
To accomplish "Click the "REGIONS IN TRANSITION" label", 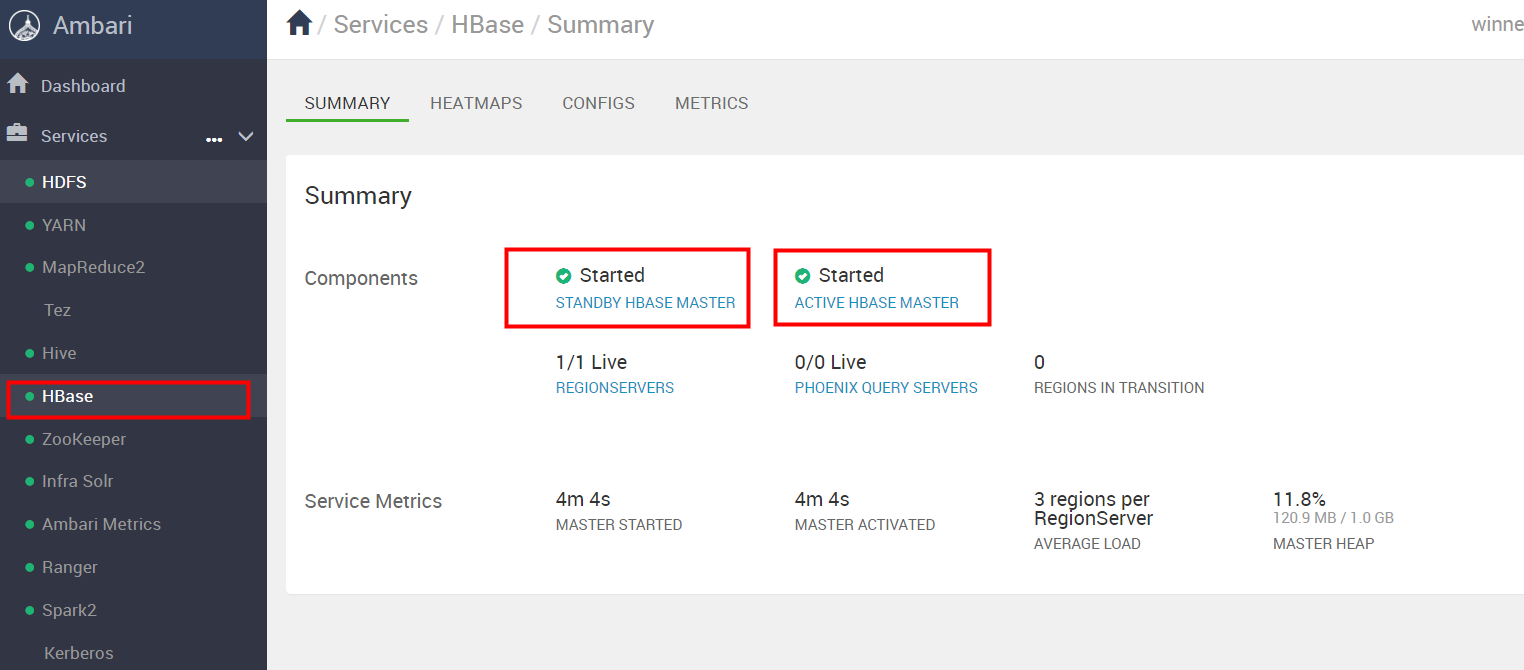I will point(1119,388).
